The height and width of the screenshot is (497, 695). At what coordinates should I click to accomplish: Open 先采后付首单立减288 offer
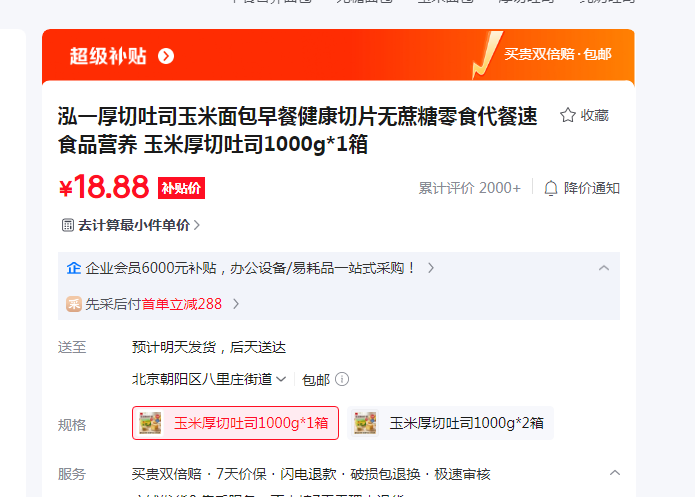tap(153, 304)
